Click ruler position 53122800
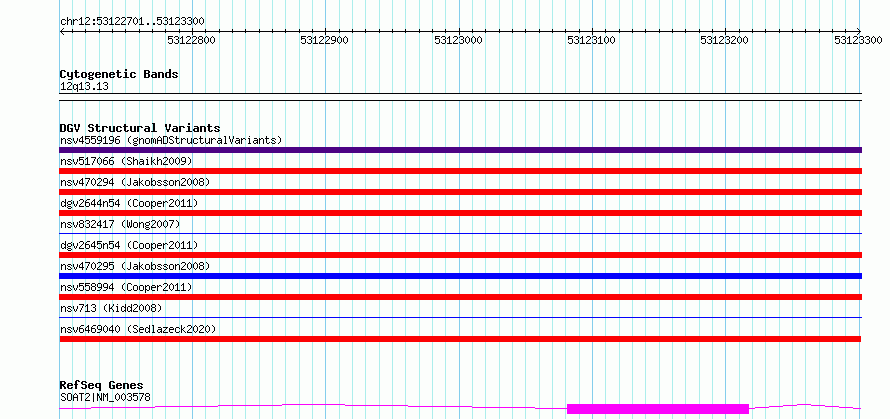Screen dimensions: 890x419 tap(191, 40)
